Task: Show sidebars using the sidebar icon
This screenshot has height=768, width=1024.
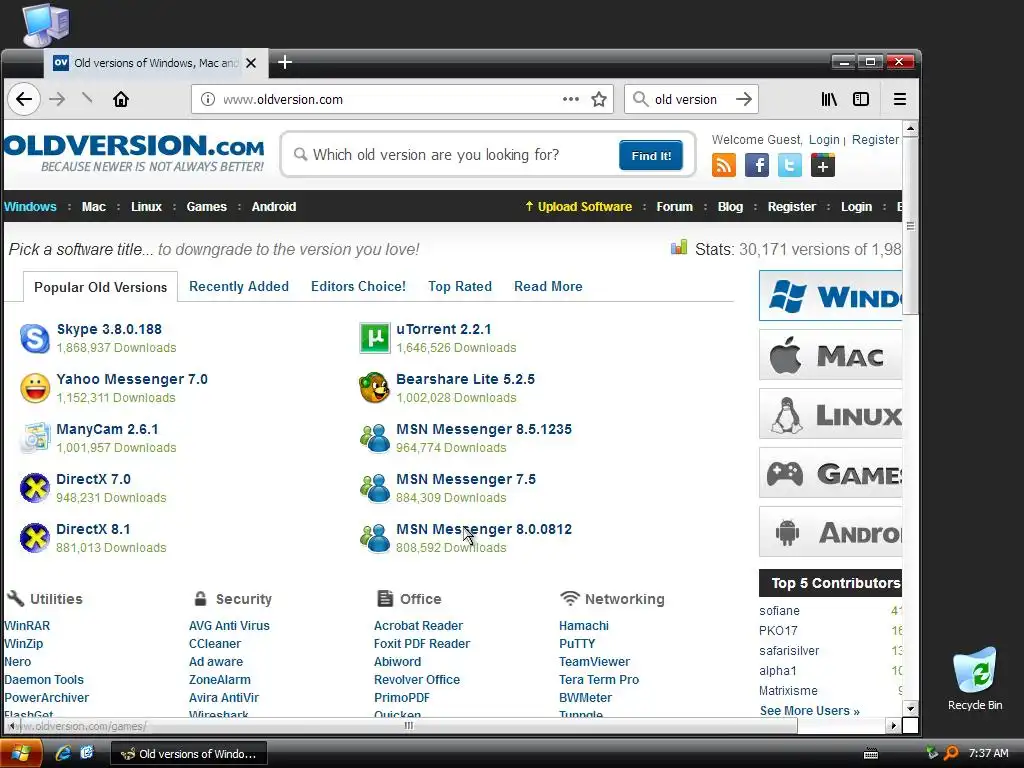Action: coord(861,99)
